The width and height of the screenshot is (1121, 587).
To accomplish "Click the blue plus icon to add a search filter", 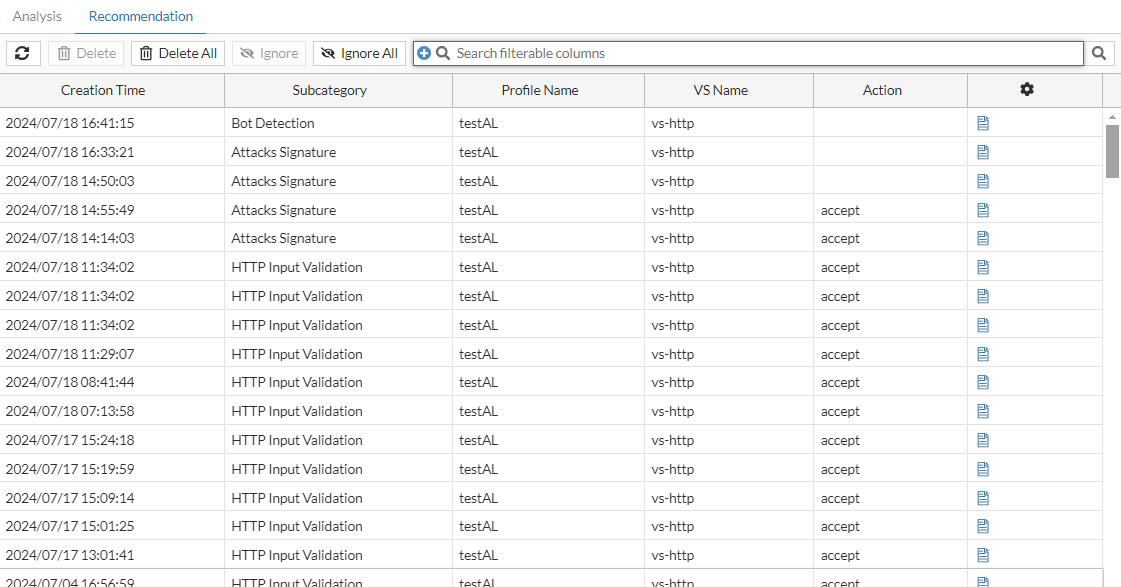I will [x=423, y=53].
